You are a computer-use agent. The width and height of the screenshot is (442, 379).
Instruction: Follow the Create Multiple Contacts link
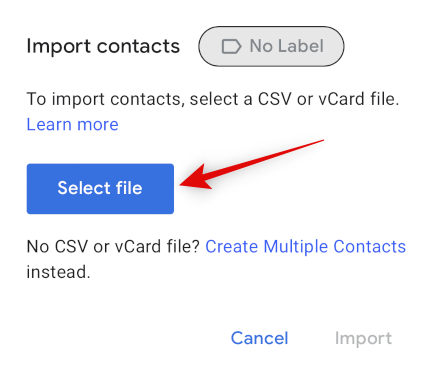tap(305, 247)
